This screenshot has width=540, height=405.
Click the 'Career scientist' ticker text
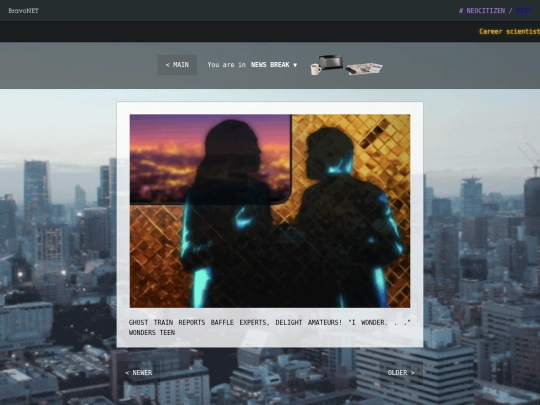coord(509,31)
